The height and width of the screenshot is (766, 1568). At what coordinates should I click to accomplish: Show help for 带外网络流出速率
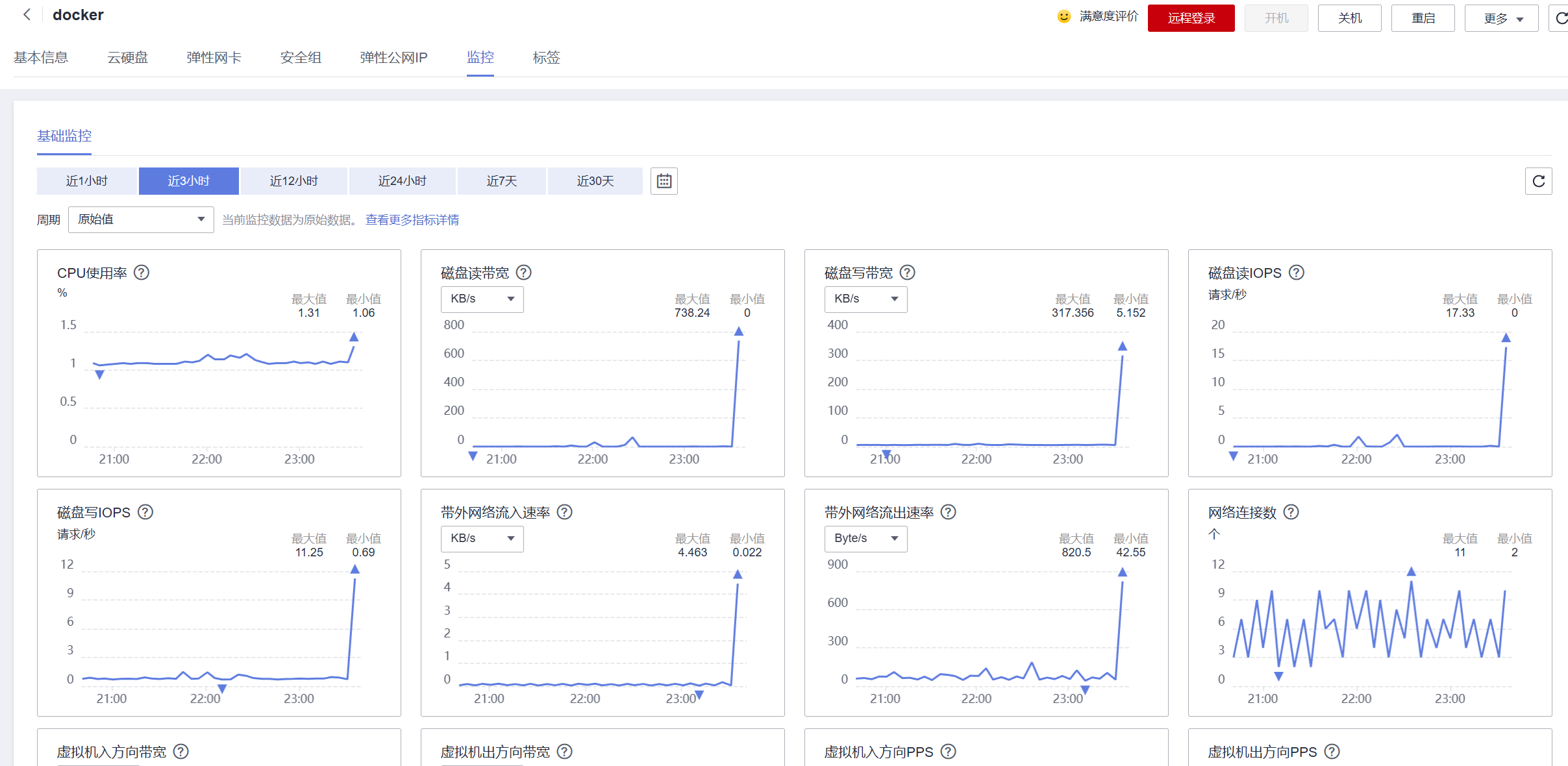tap(948, 512)
